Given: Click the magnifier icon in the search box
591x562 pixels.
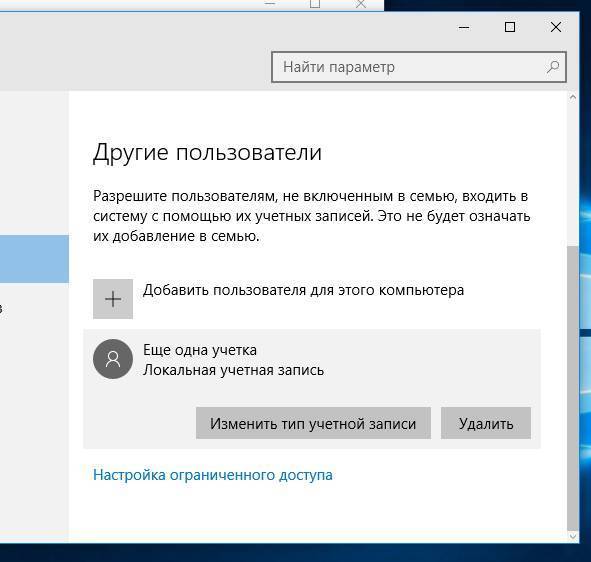Looking at the screenshot, I should 553,67.
